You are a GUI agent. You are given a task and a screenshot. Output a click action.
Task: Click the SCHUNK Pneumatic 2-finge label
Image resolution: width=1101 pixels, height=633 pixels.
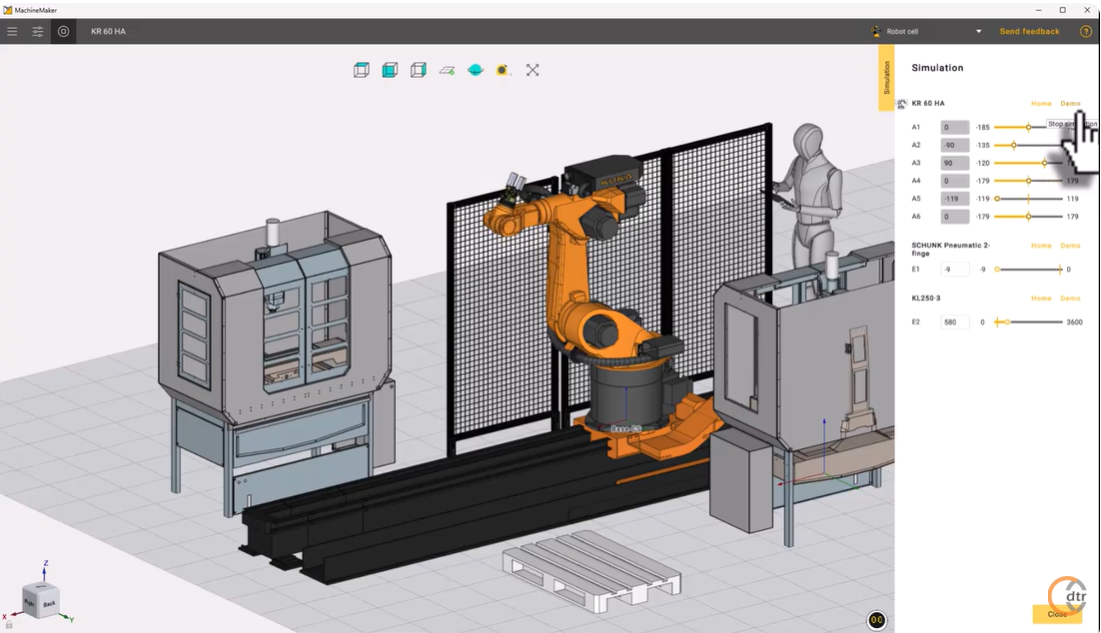point(951,249)
